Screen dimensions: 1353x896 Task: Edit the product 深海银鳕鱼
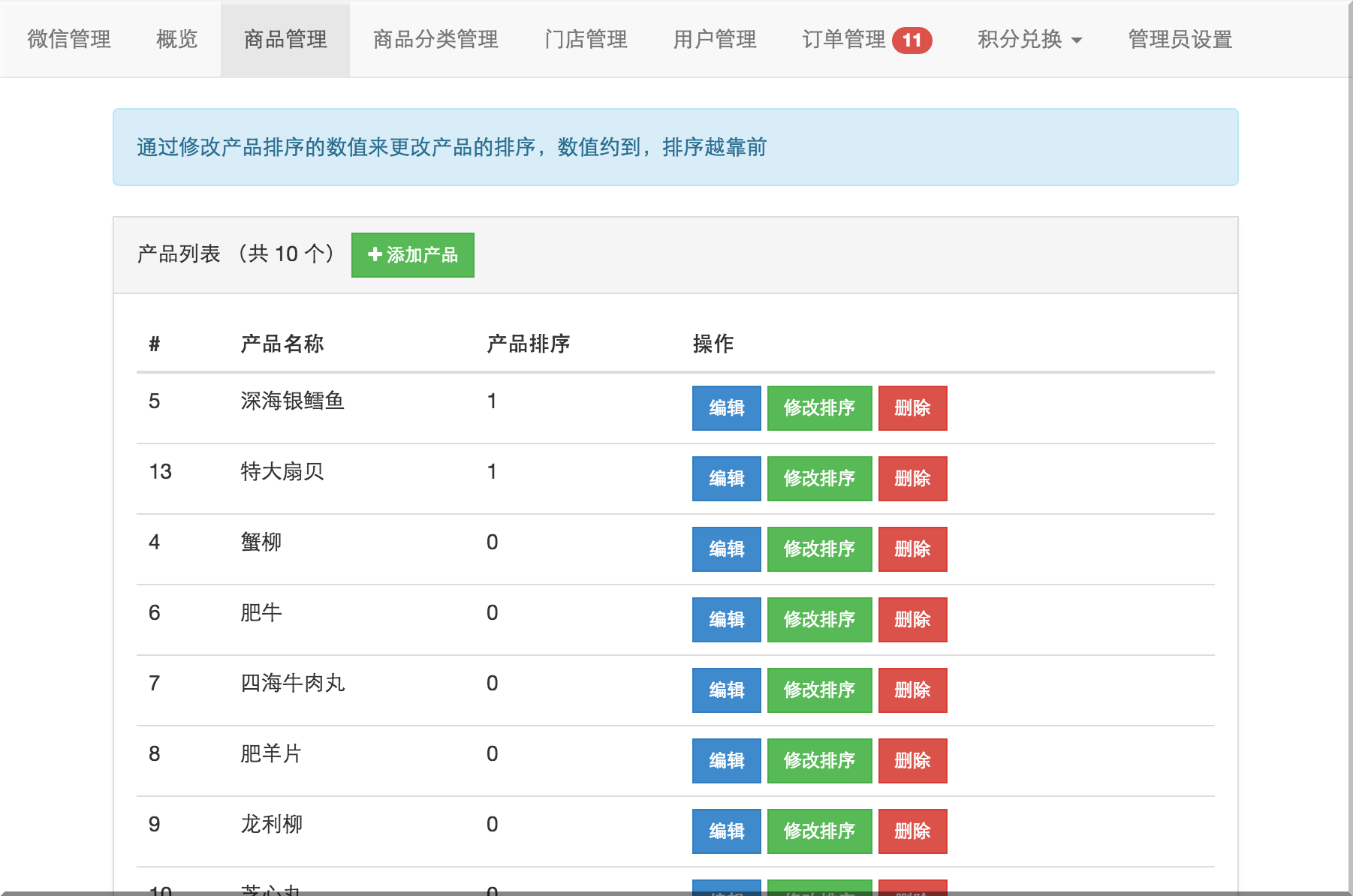pos(725,408)
